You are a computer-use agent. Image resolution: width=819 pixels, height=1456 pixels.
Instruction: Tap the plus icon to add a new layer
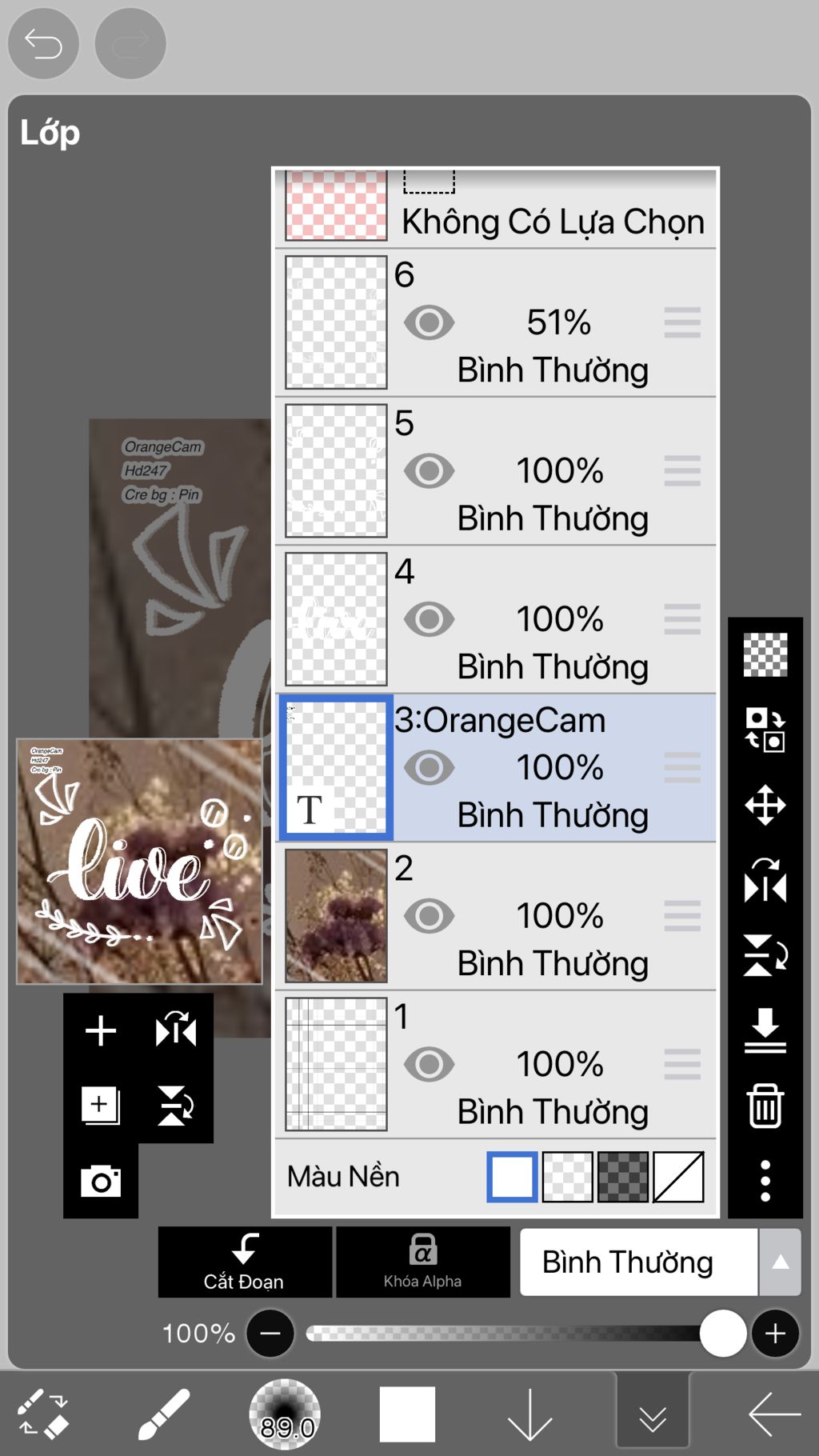(x=101, y=1030)
